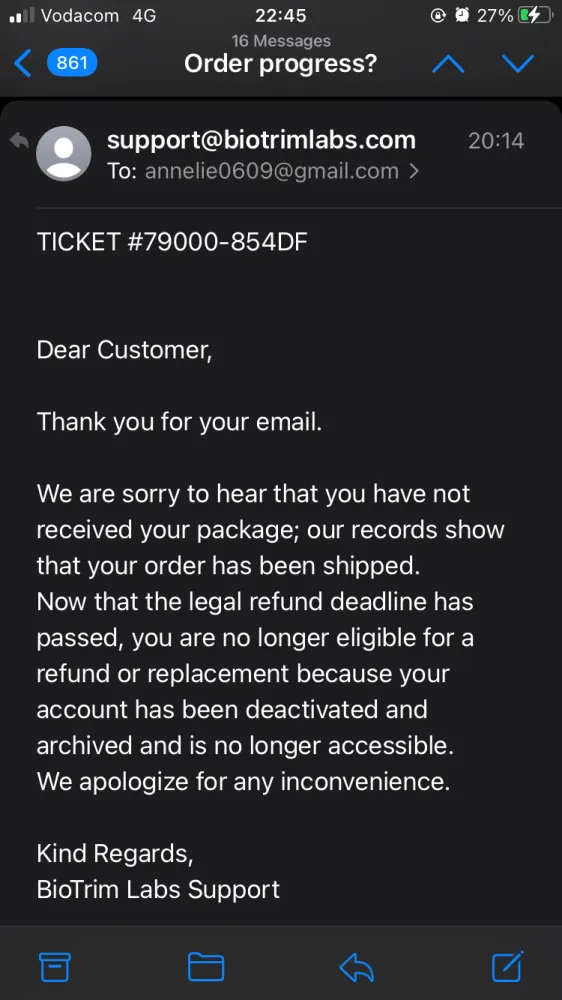The width and height of the screenshot is (562, 1000).
Task: Tap the archive icon in bottom toolbar
Action: 55,967
